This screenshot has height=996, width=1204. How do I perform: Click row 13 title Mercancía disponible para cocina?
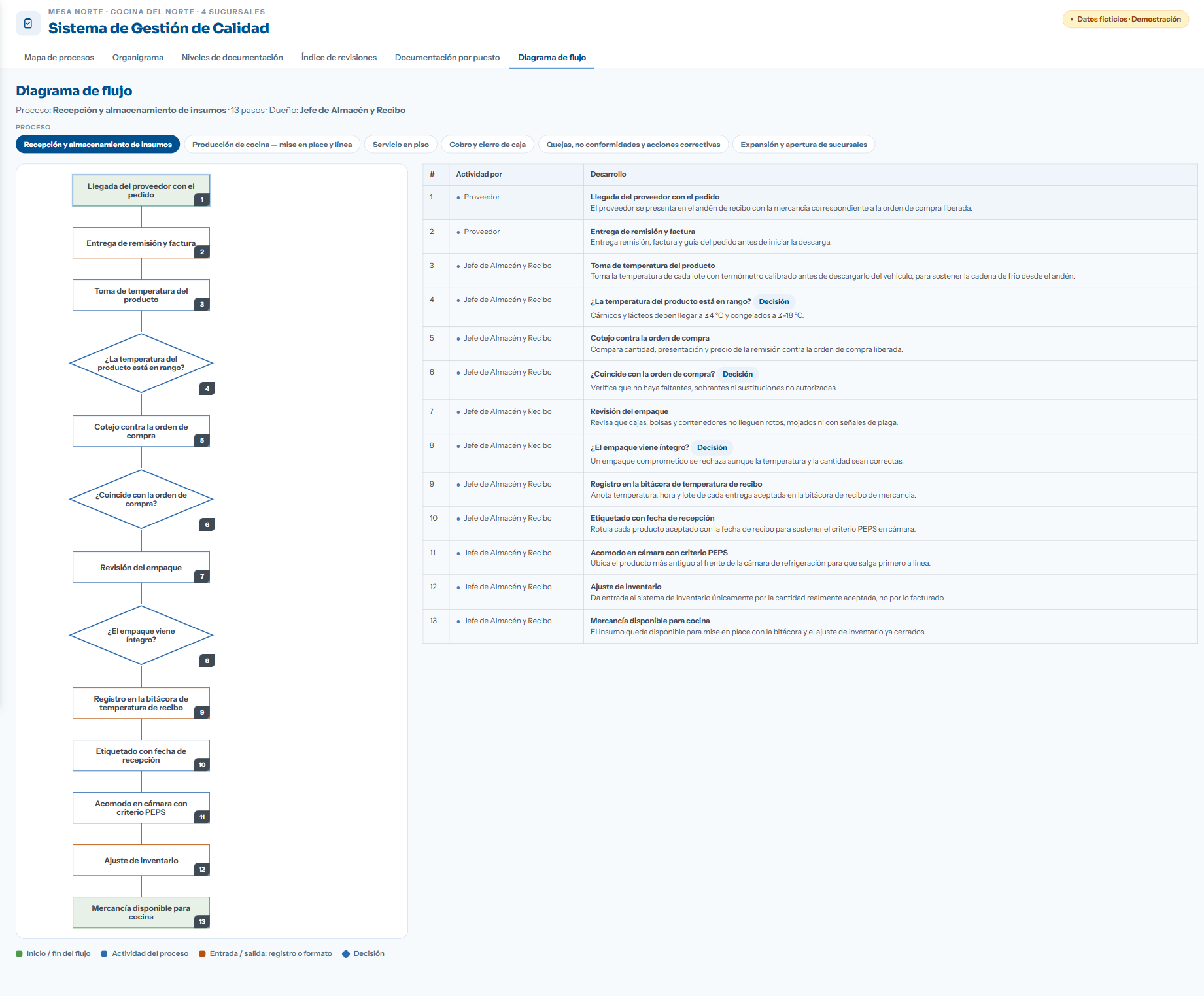650,621
